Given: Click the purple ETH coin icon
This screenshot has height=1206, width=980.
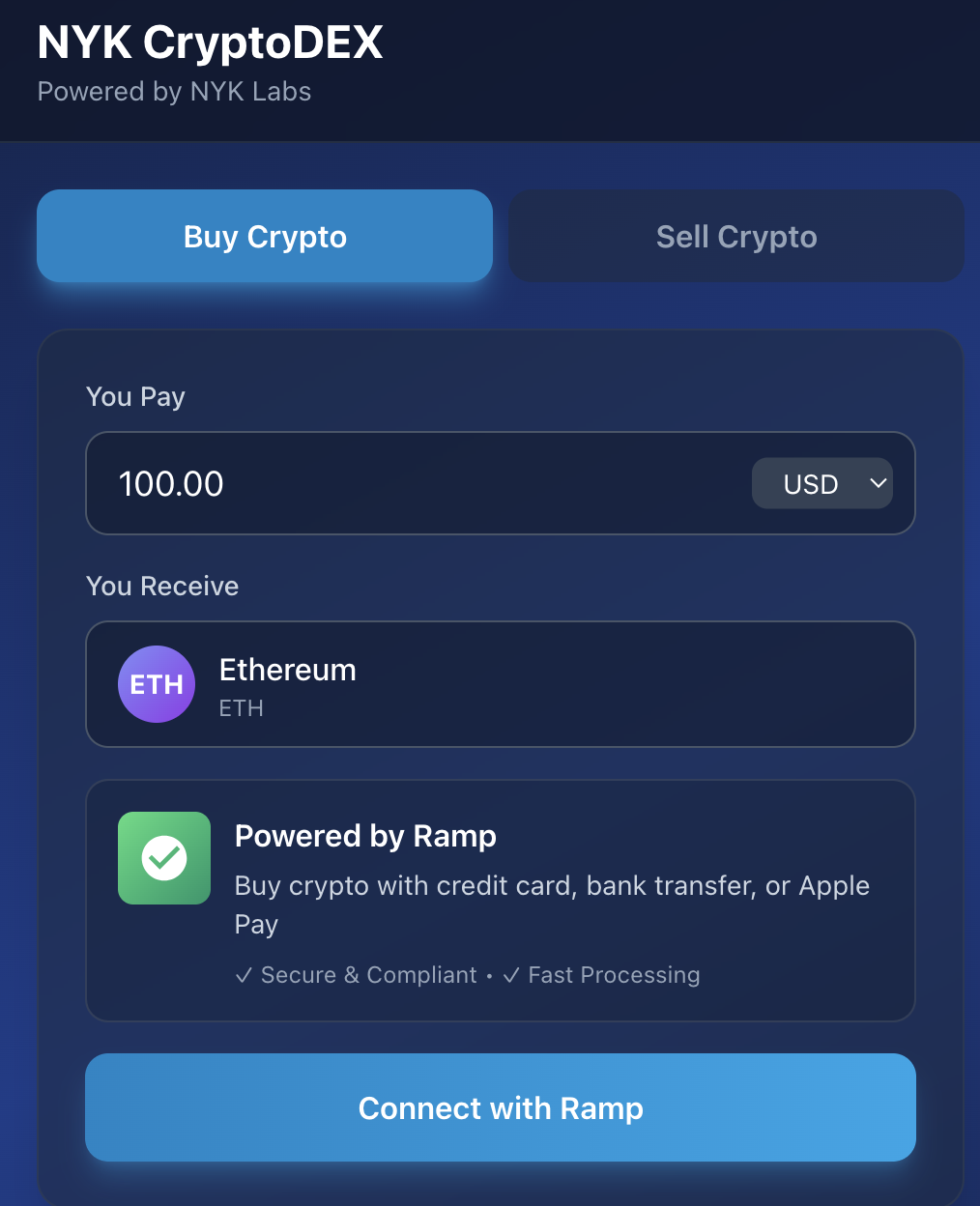Looking at the screenshot, I should pyautogui.click(x=157, y=684).
